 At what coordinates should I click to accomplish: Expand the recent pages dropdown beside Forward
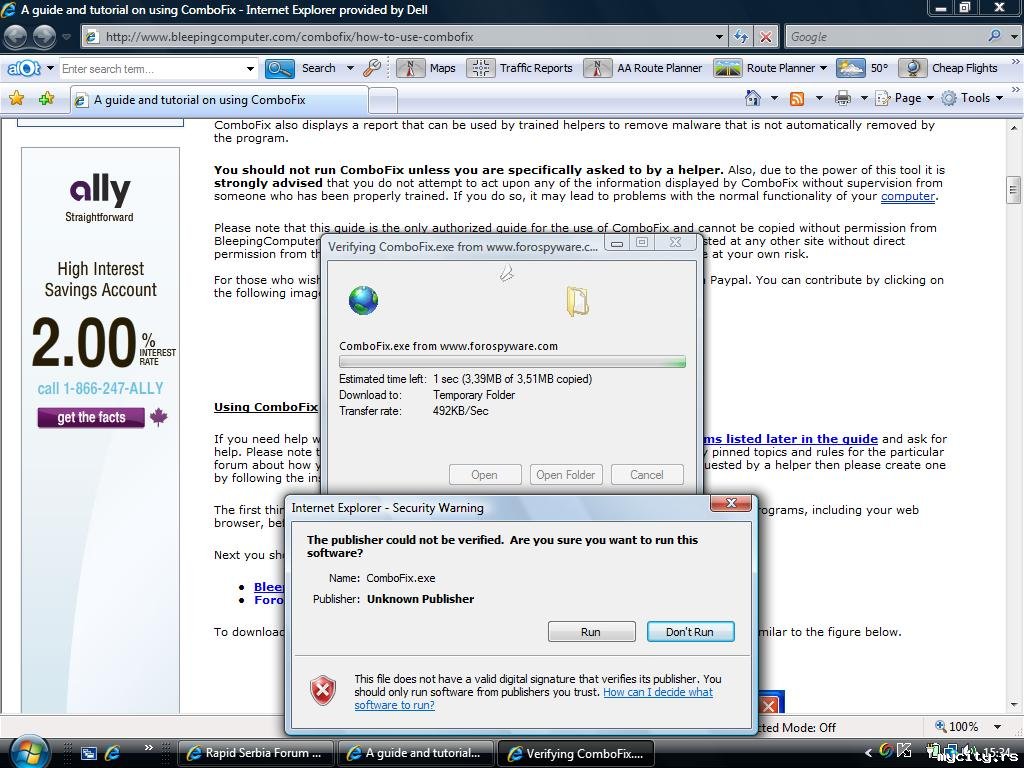tap(66, 37)
